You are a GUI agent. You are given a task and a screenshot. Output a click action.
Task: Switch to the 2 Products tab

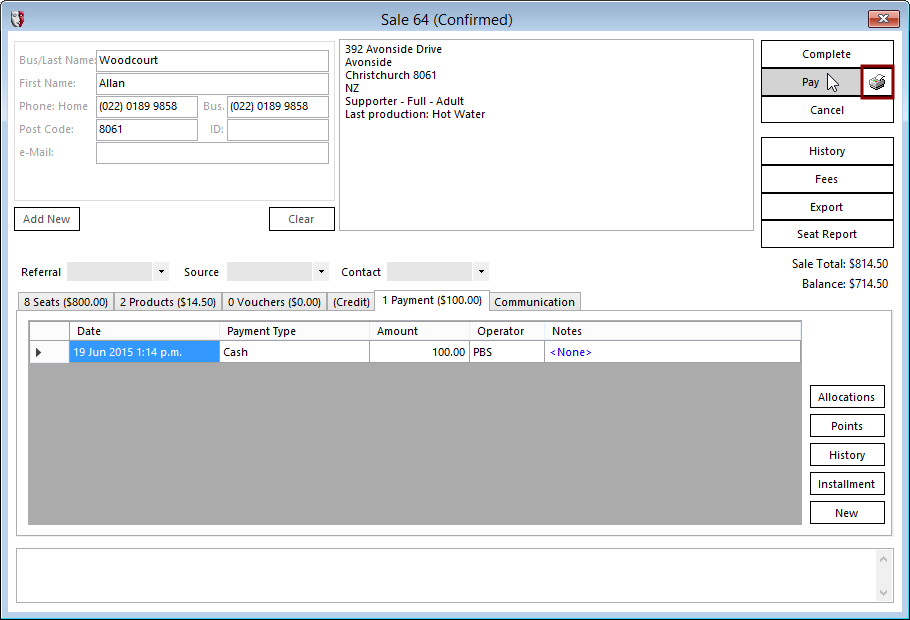[x=168, y=302]
